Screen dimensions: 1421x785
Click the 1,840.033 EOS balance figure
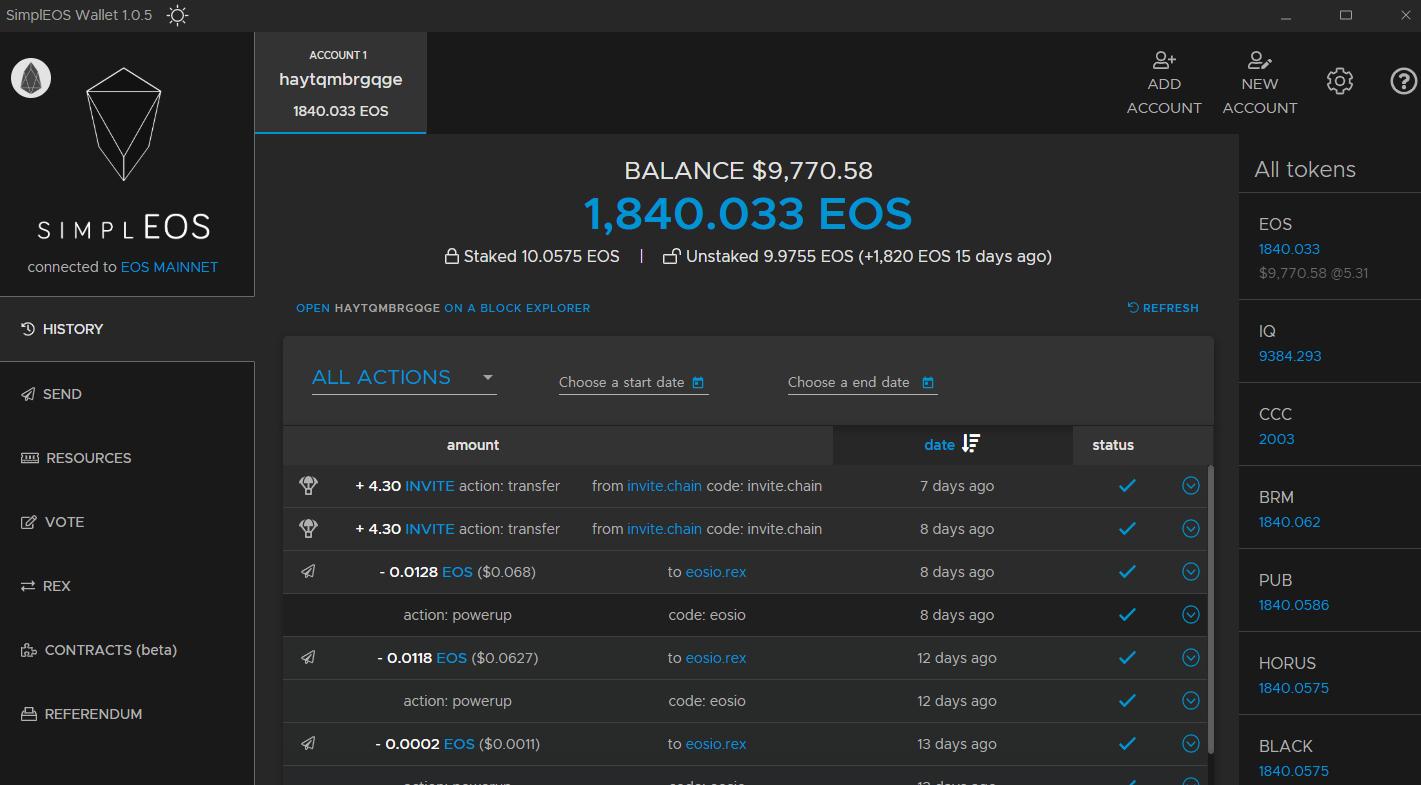click(748, 214)
